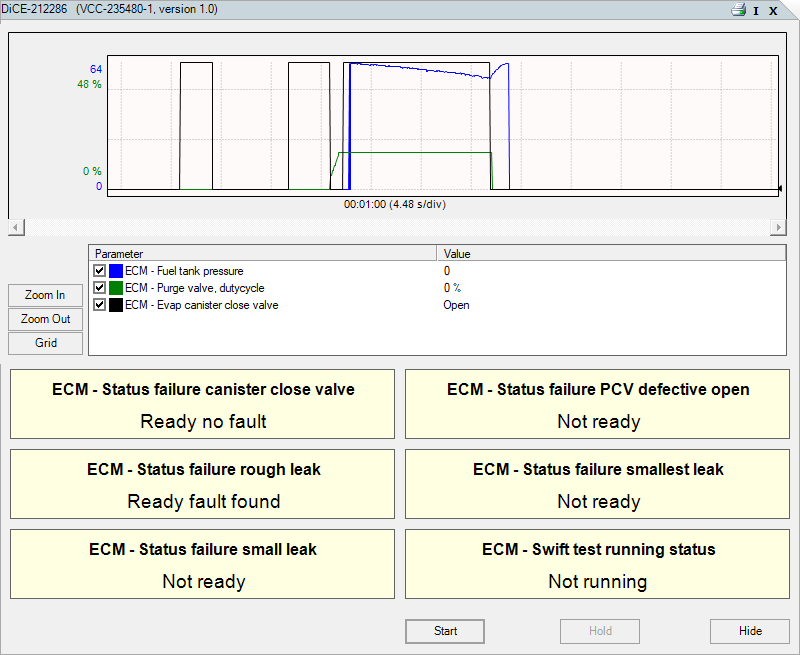Viewport: 800px width, 655px height.
Task: Click the Hide button
Action: click(750, 631)
